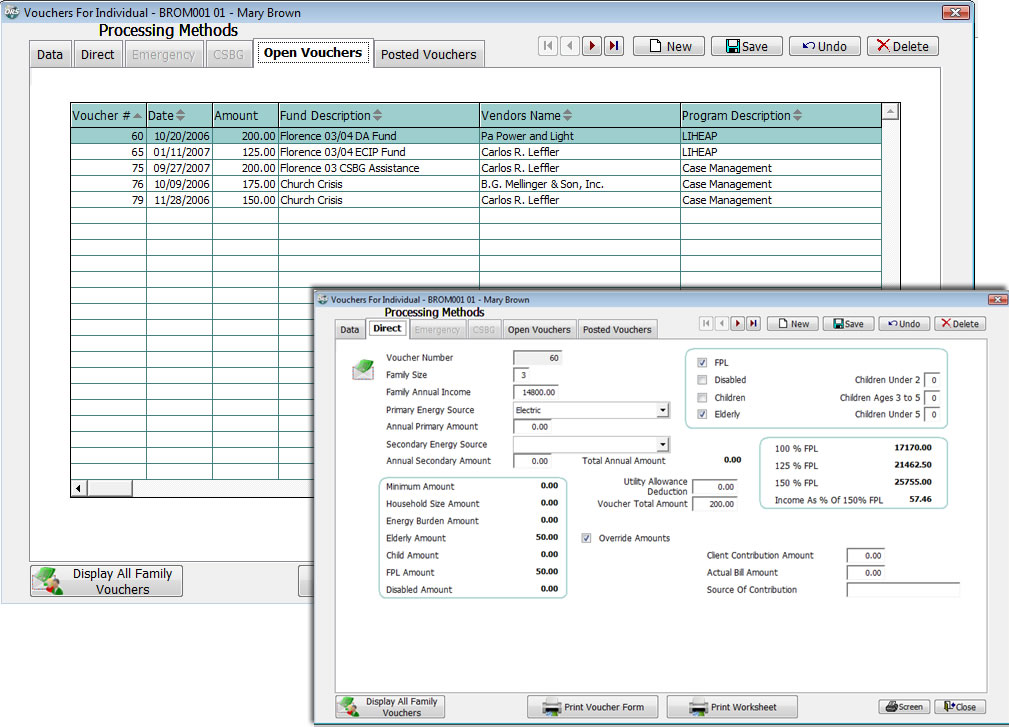Jump to first record in front window
Viewport: 1009px width, 727px height.
[706, 324]
